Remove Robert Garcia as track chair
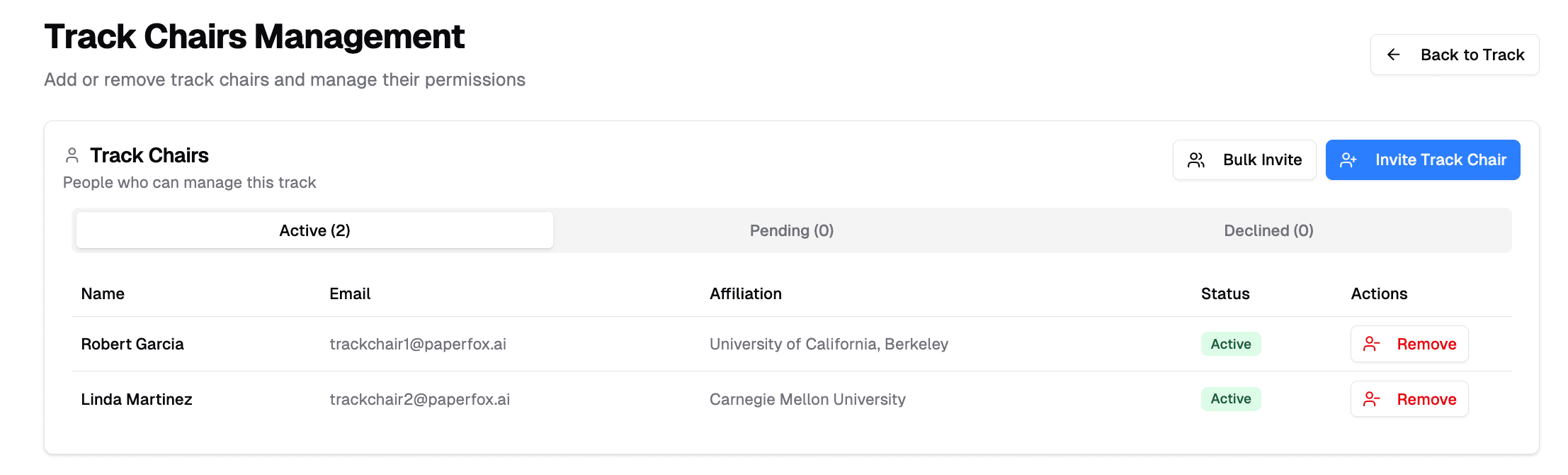1568x475 pixels. click(x=1409, y=344)
